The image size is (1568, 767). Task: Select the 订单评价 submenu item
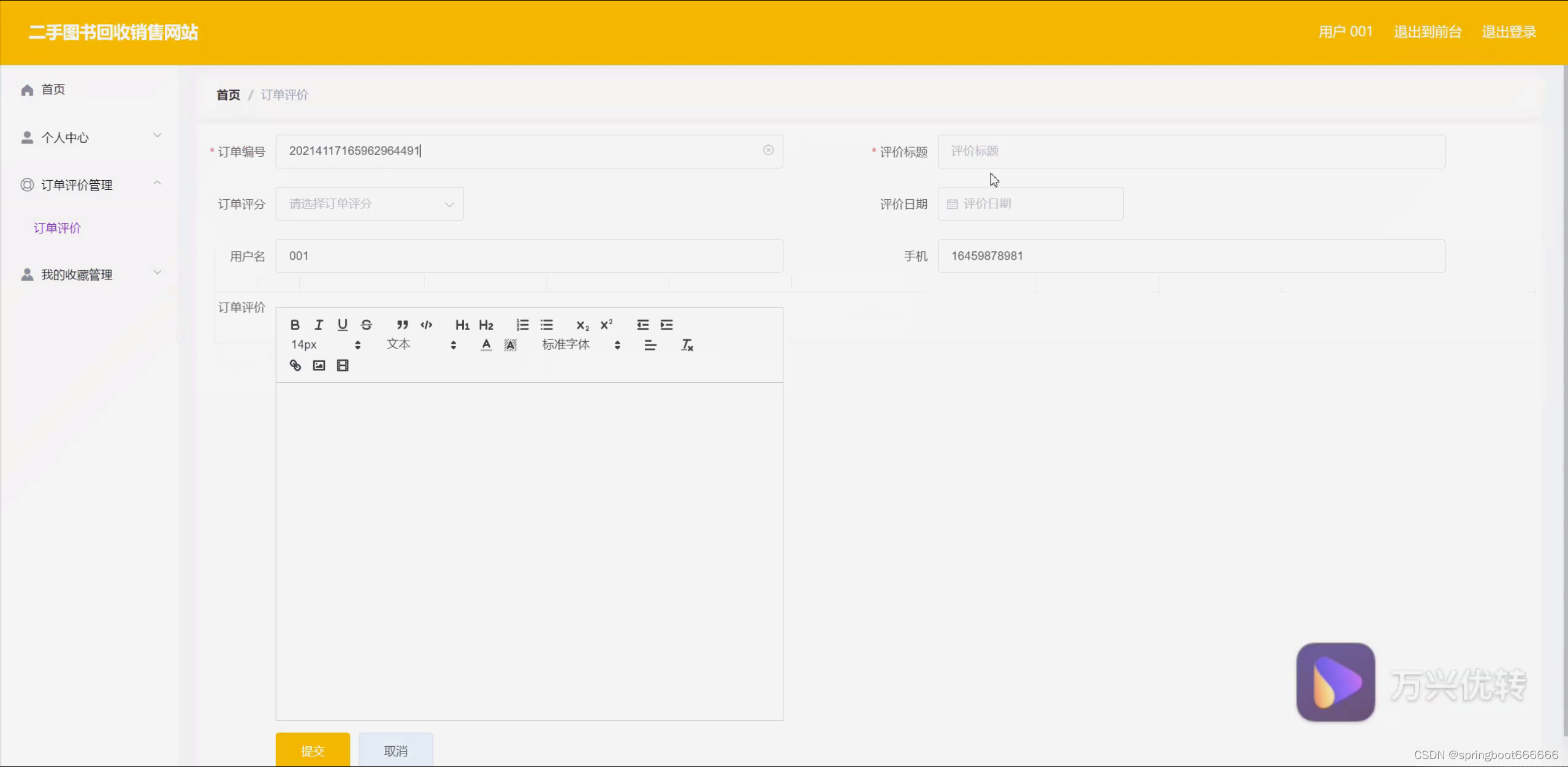click(x=57, y=228)
